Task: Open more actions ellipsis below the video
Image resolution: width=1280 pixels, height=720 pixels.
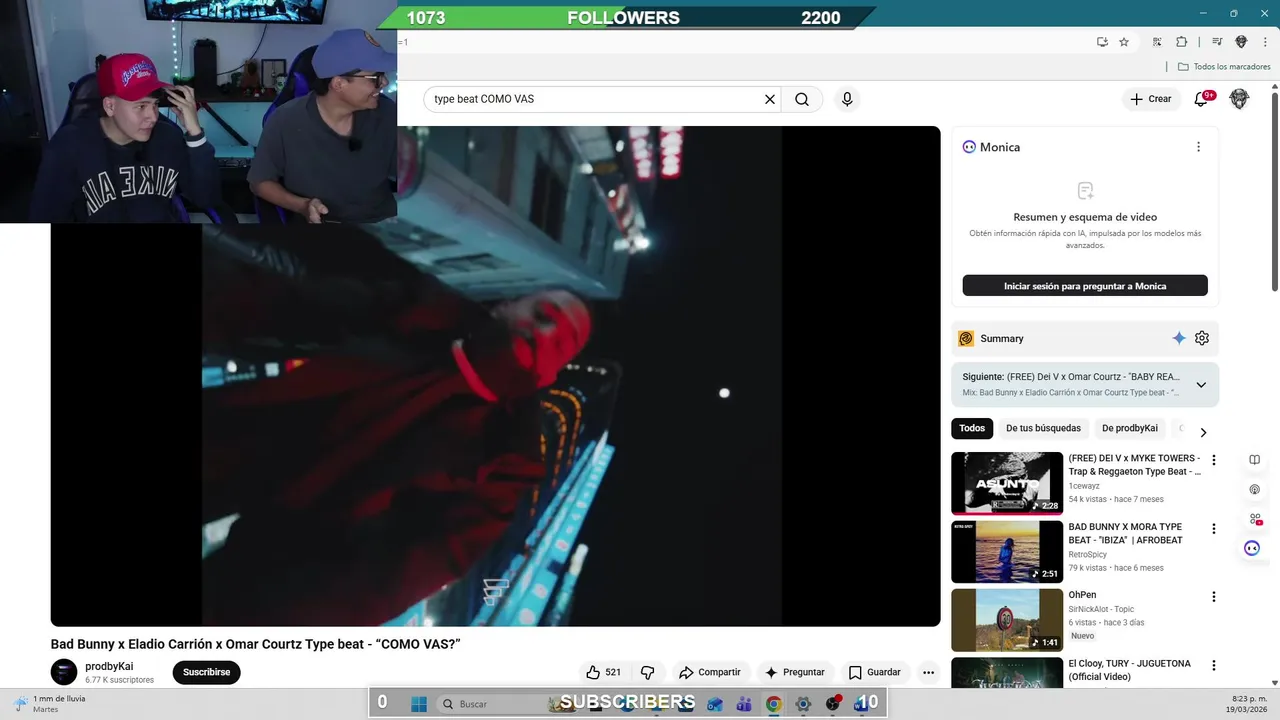Action: click(x=928, y=672)
